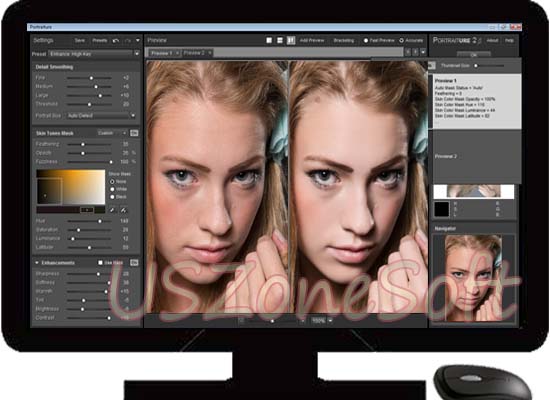Click Add Preview button
The image size is (550, 400).
[x=312, y=41]
